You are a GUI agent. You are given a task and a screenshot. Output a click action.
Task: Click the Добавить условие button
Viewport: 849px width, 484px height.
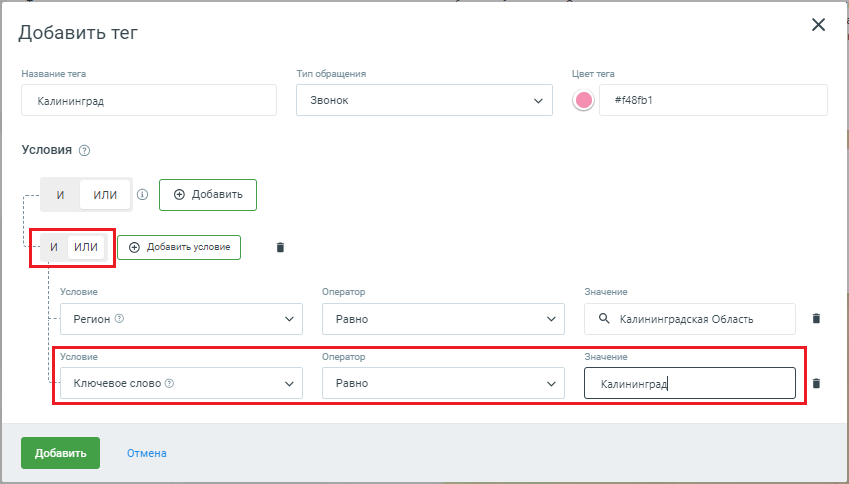[x=179, y=247]
